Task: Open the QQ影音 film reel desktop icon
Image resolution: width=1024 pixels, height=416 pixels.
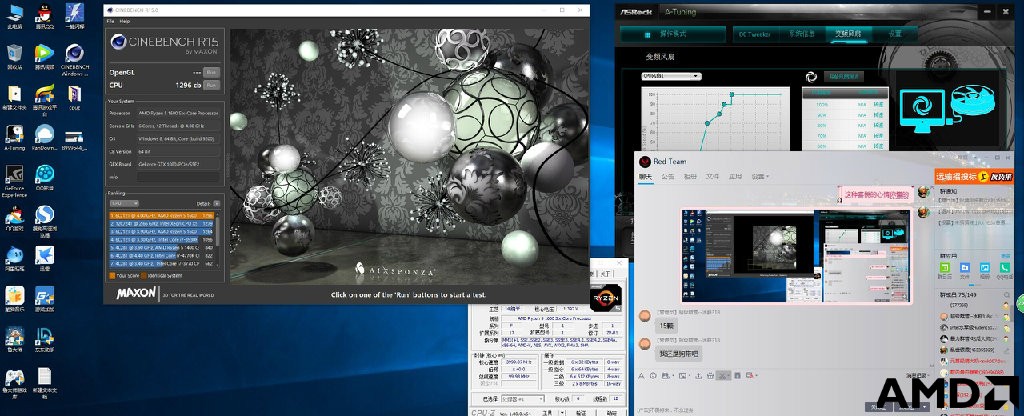Action: 44,176
